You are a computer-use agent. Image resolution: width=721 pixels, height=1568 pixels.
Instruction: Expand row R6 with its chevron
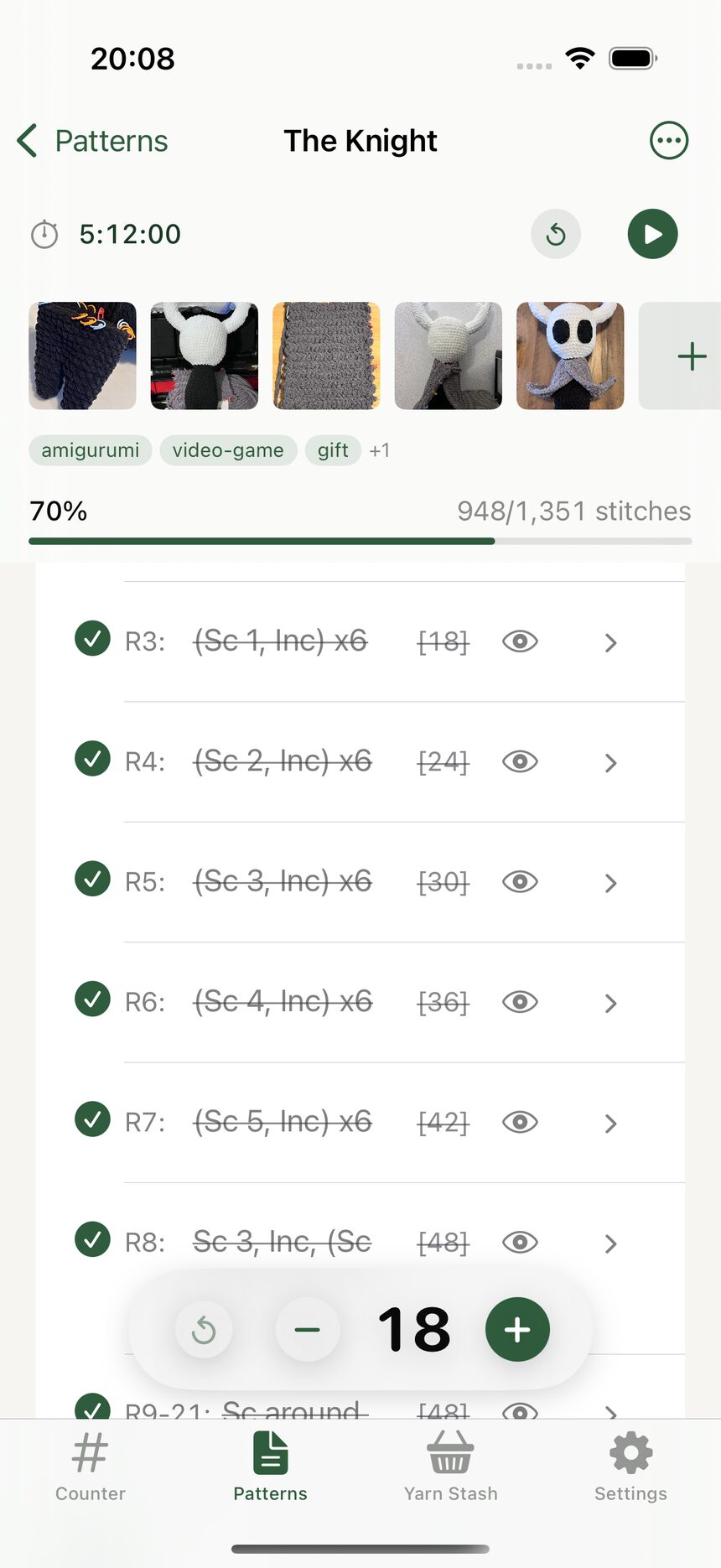coord(610,1003)
